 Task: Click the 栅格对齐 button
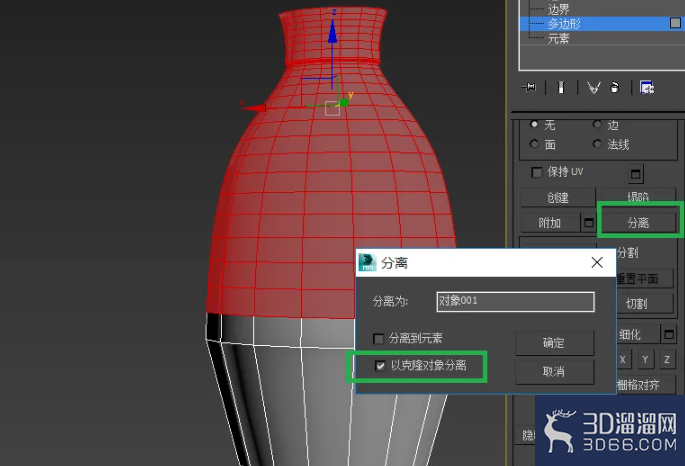click(x=645, y=385)
